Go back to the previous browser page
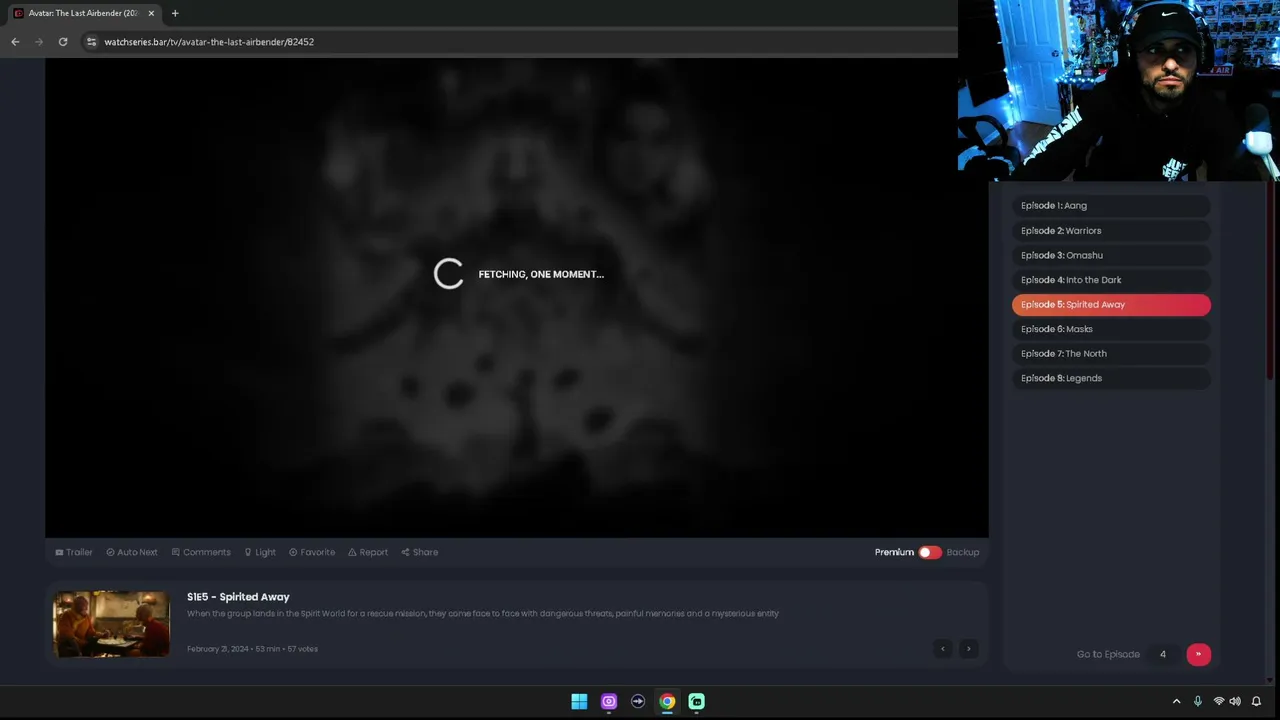 tap(15, 42)
